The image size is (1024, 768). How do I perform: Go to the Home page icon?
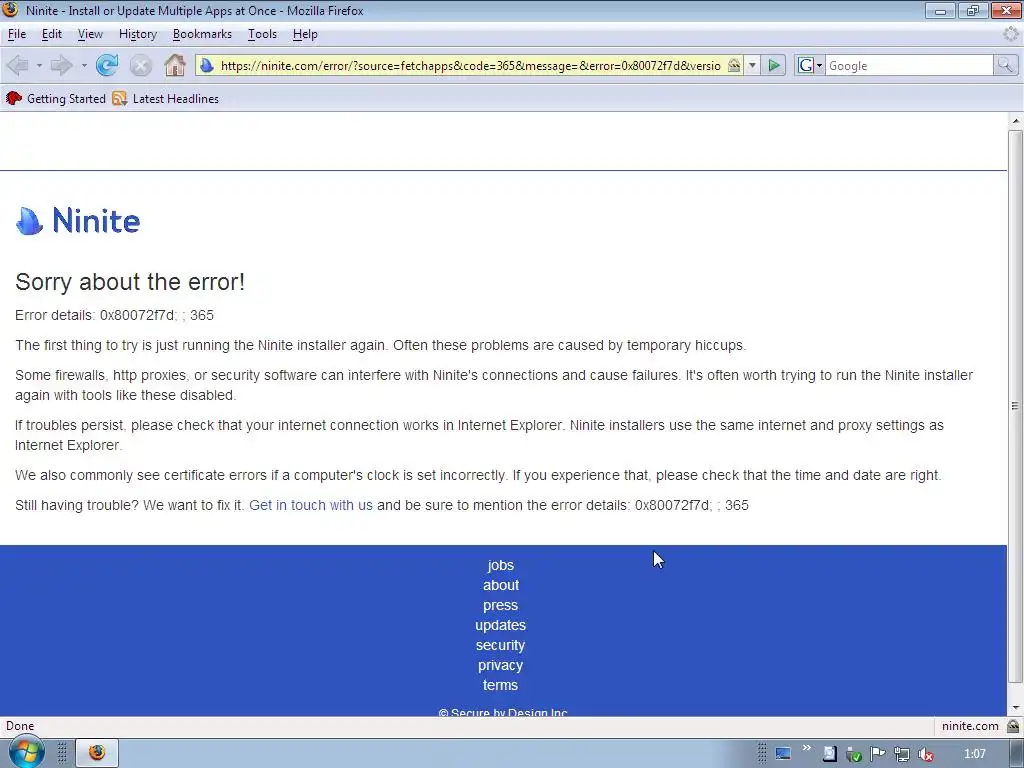pos(174,65)
